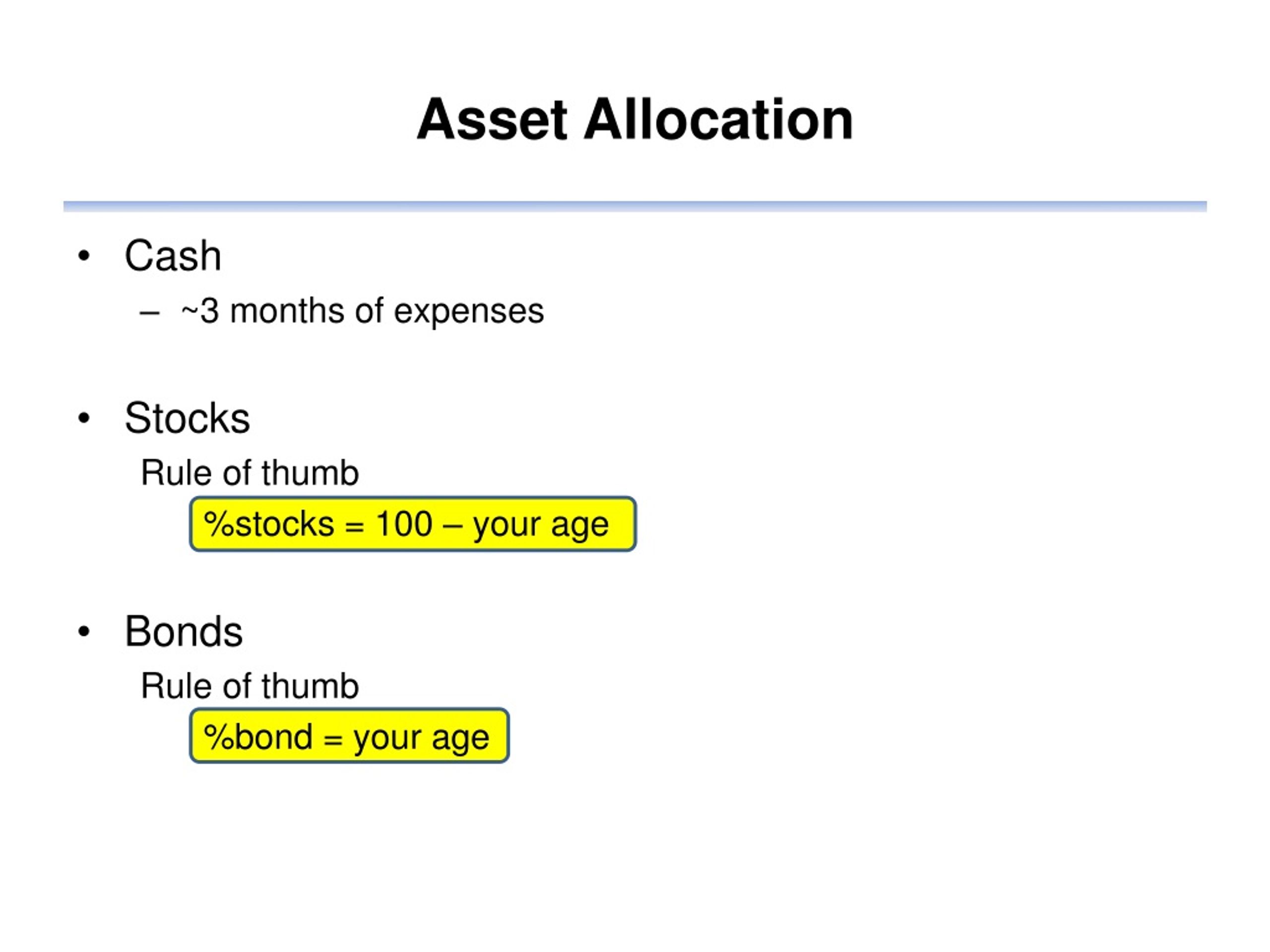Click the Stocks bullet heading
Screen dimensions: 1270x952
(187, 418)
